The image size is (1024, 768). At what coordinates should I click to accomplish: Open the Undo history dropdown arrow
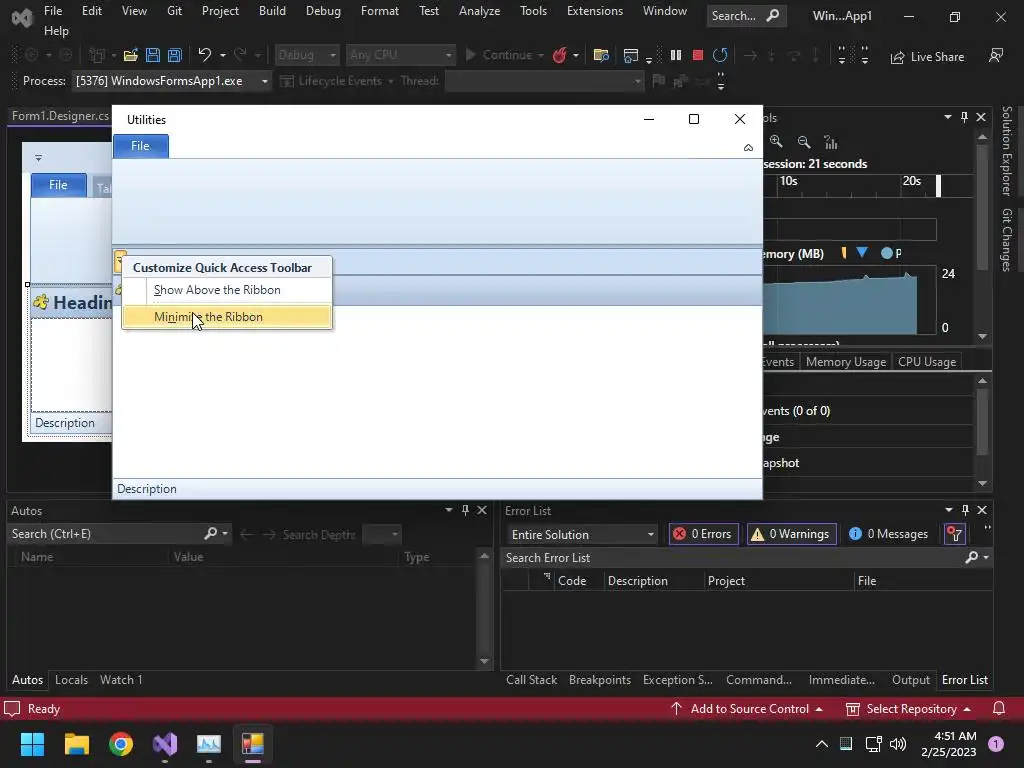click(223, 56)
